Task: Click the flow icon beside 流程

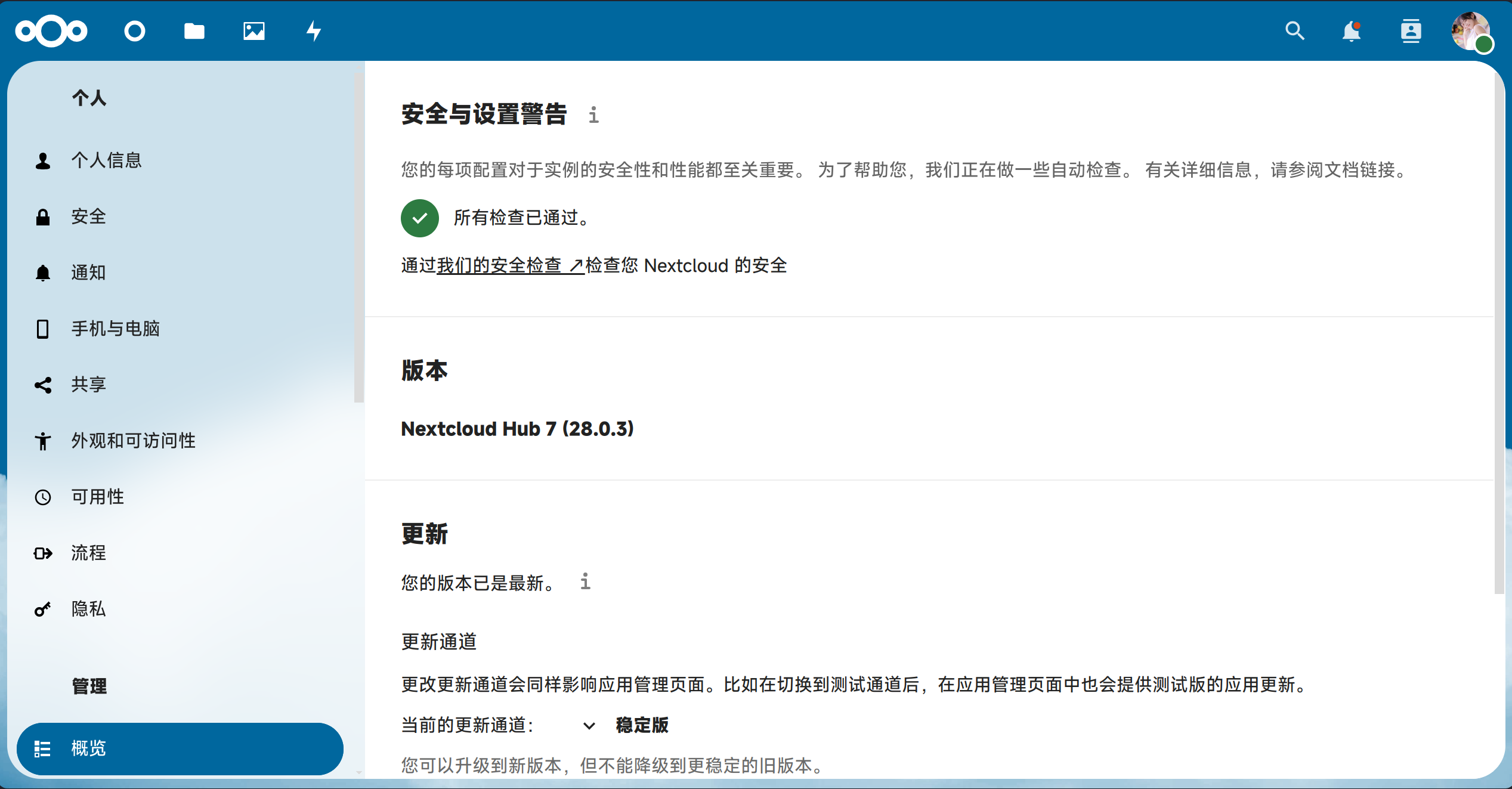Action: click(x=43, y=553)
